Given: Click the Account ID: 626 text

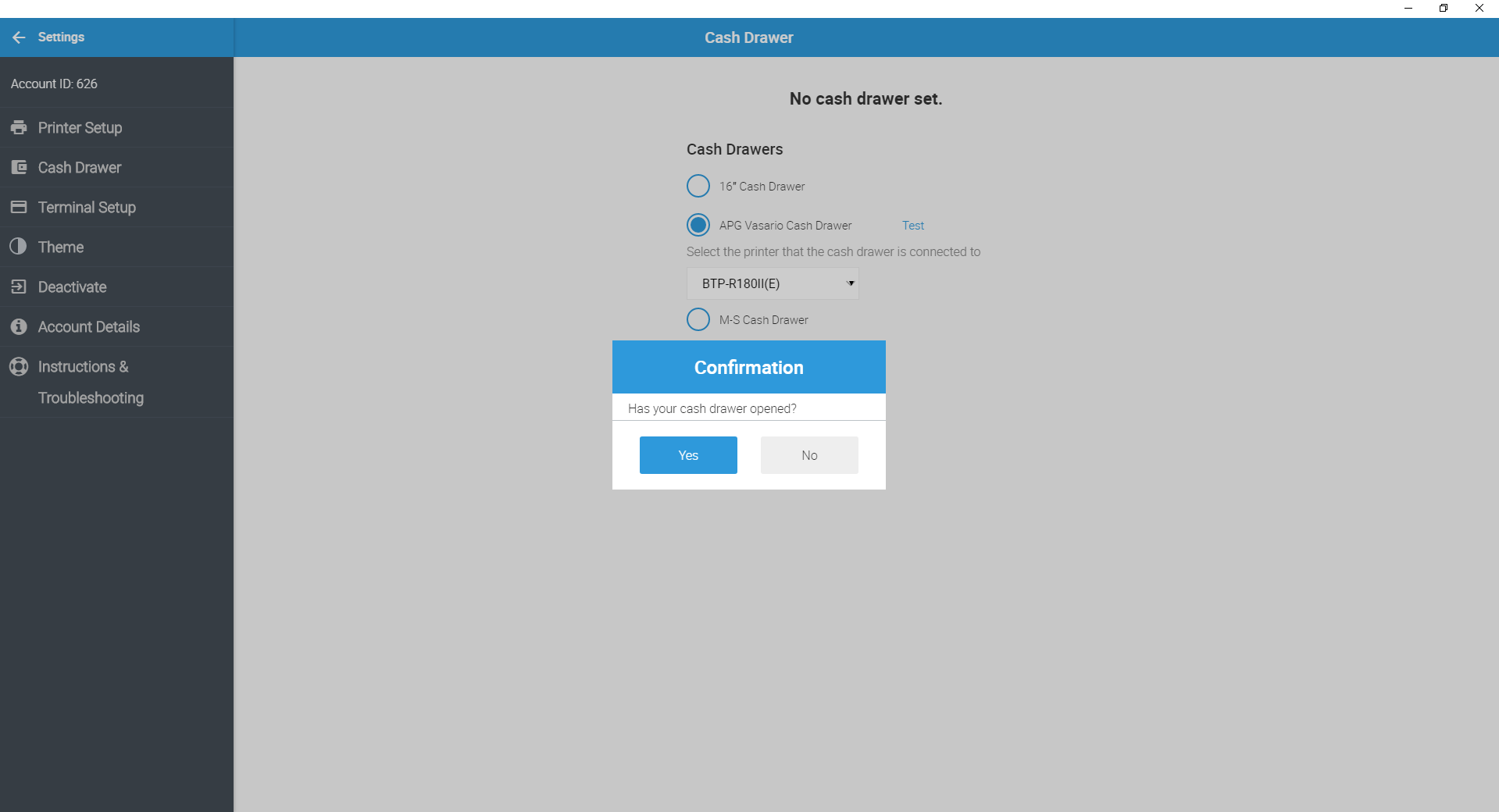Looking at the screenshot, I should [x=54, y=84].
